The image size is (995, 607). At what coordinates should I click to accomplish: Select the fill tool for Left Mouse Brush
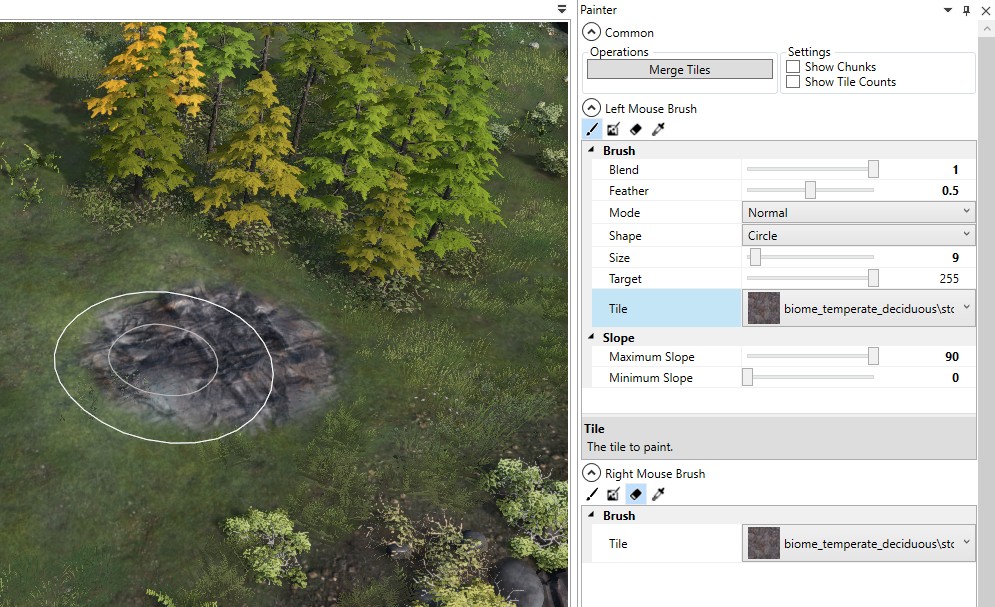click(x=613, y=129)
